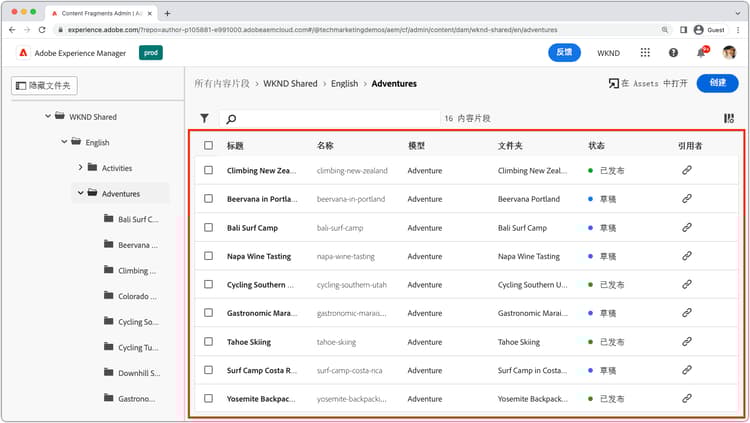This screenshot has width=750, height=423.
Task: Sort by 标题 column header
Action: (235, 145)
